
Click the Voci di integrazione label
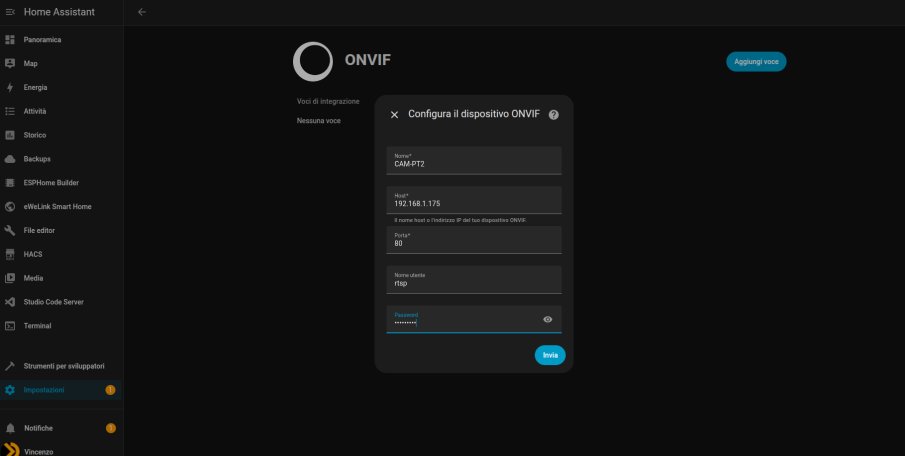pyautogui.click(x=328, y=102)
